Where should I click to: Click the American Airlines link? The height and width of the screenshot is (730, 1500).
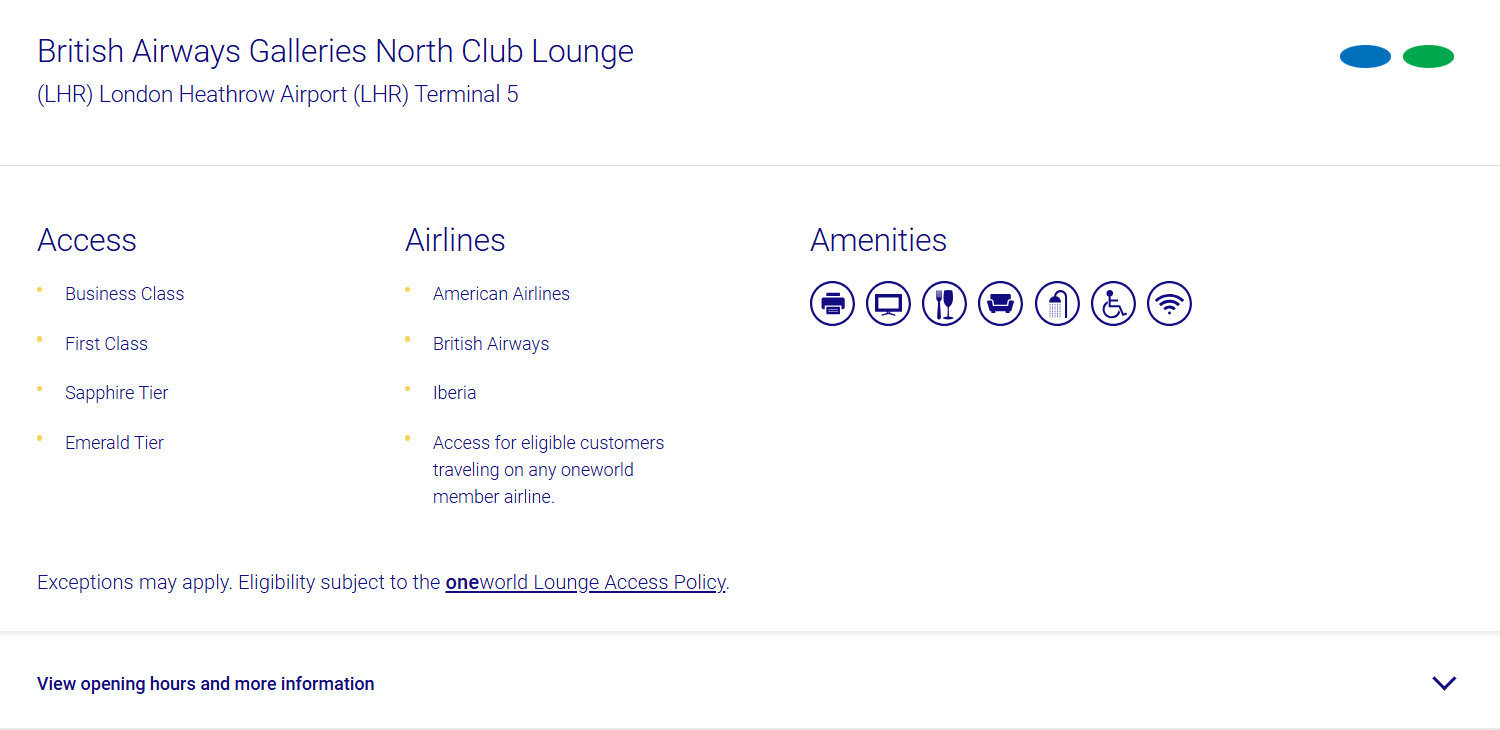(x=501, y=293)
